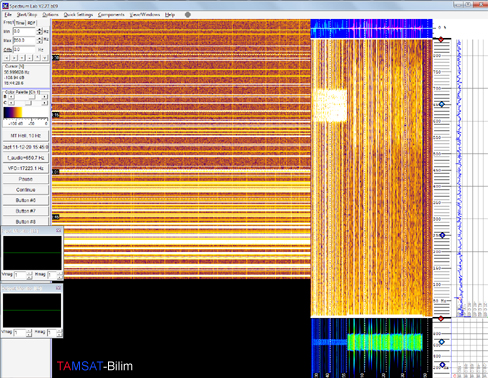
Task: Click the left arrow of the brightness B scrollbar
Action: (11, 97)
